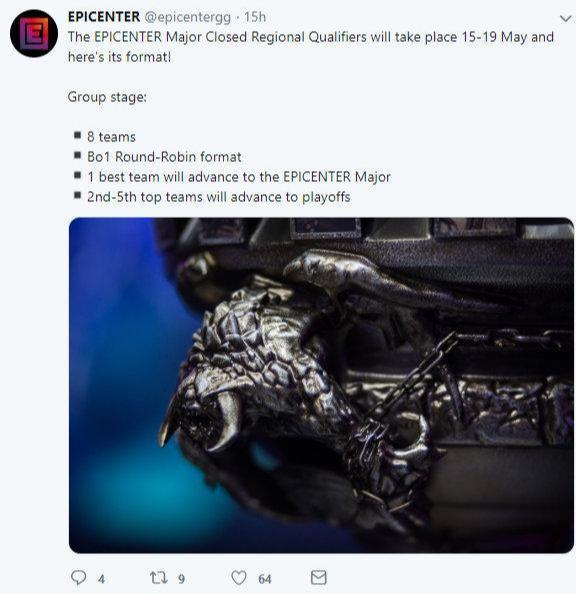This screenshot has height=594, width=576.
Task: Click the "Bo1 Round-Robin format" bullet line
Action: point(164,157)
